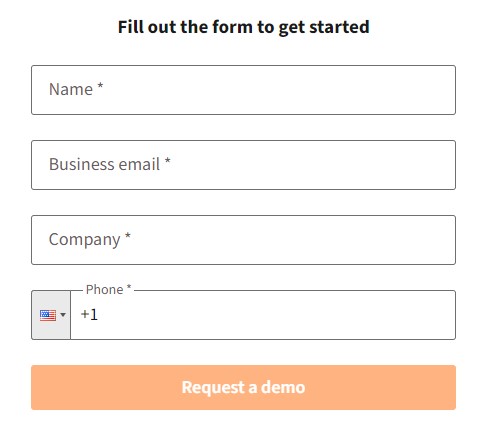
Task: Click the +1 dialing code text
Action: click(89, 314)
